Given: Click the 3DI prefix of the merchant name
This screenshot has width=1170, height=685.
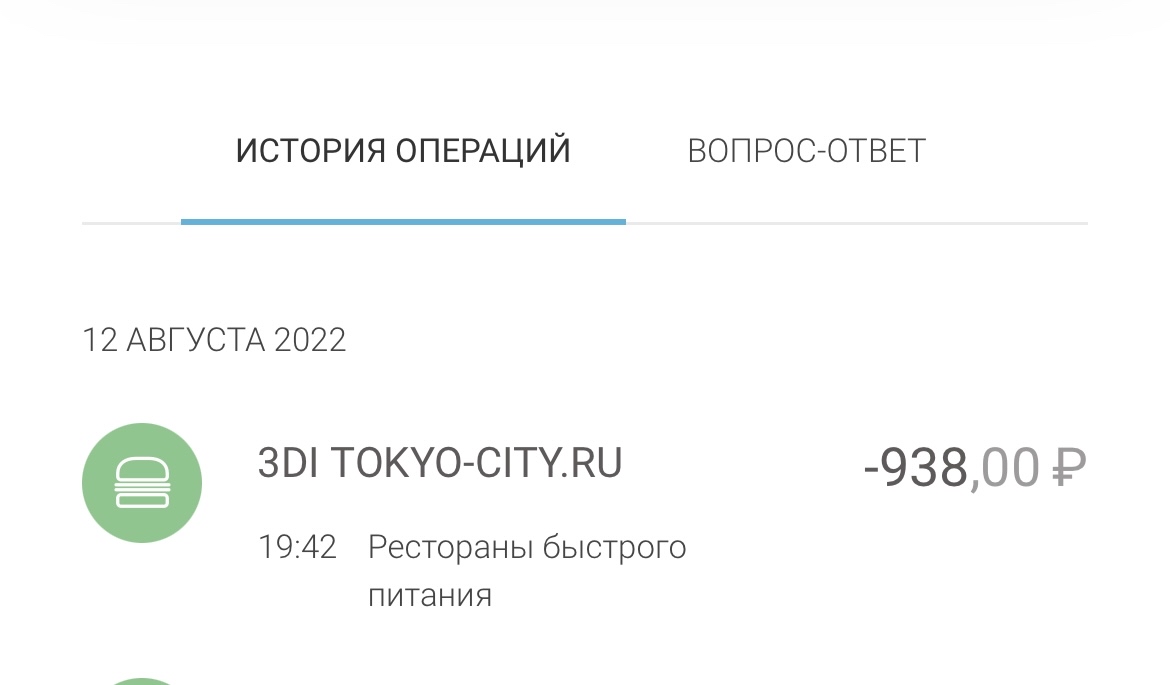Looking at the screenshot, I should 288,463.
